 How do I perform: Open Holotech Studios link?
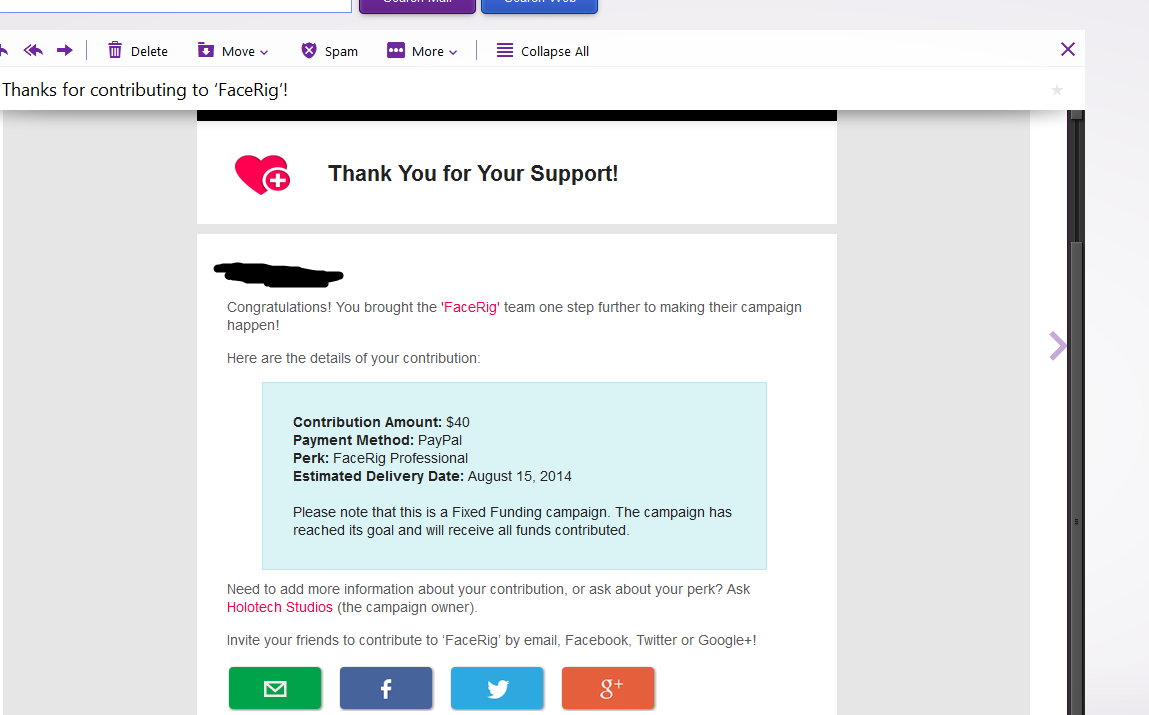pos(279,607)
